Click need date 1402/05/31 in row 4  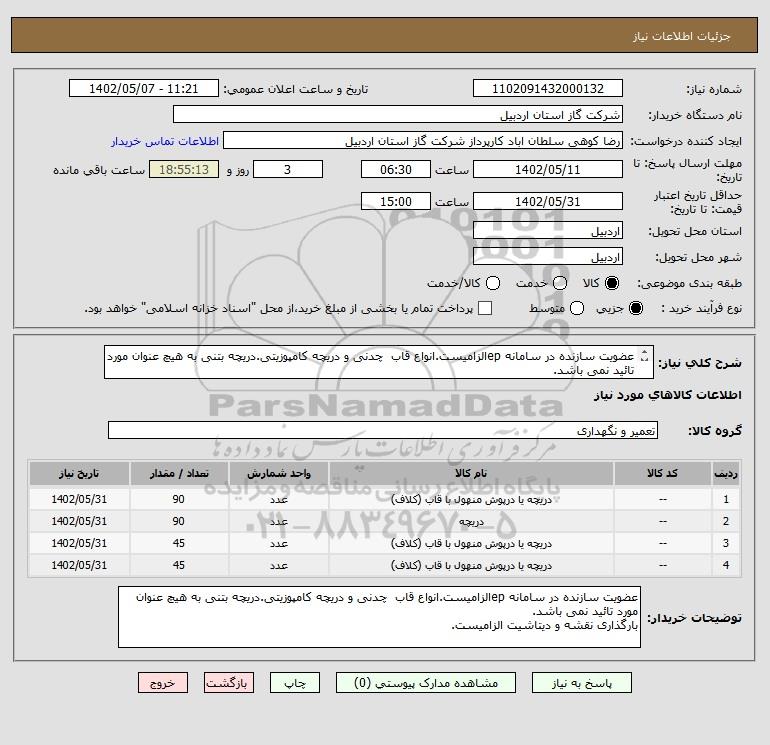pos(79,565)
